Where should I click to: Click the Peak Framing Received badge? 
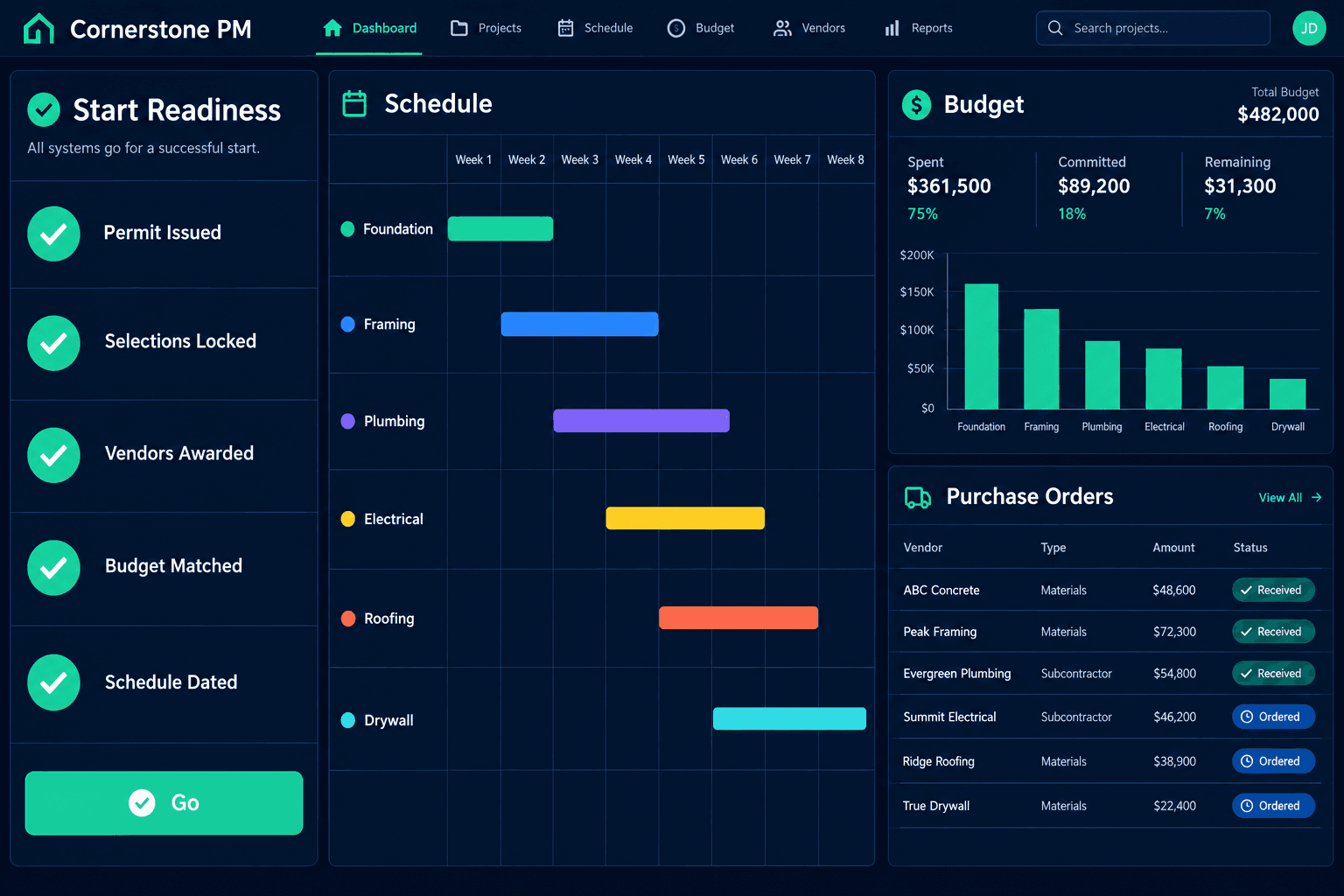pyautogui.click(x=1273, y=632)
